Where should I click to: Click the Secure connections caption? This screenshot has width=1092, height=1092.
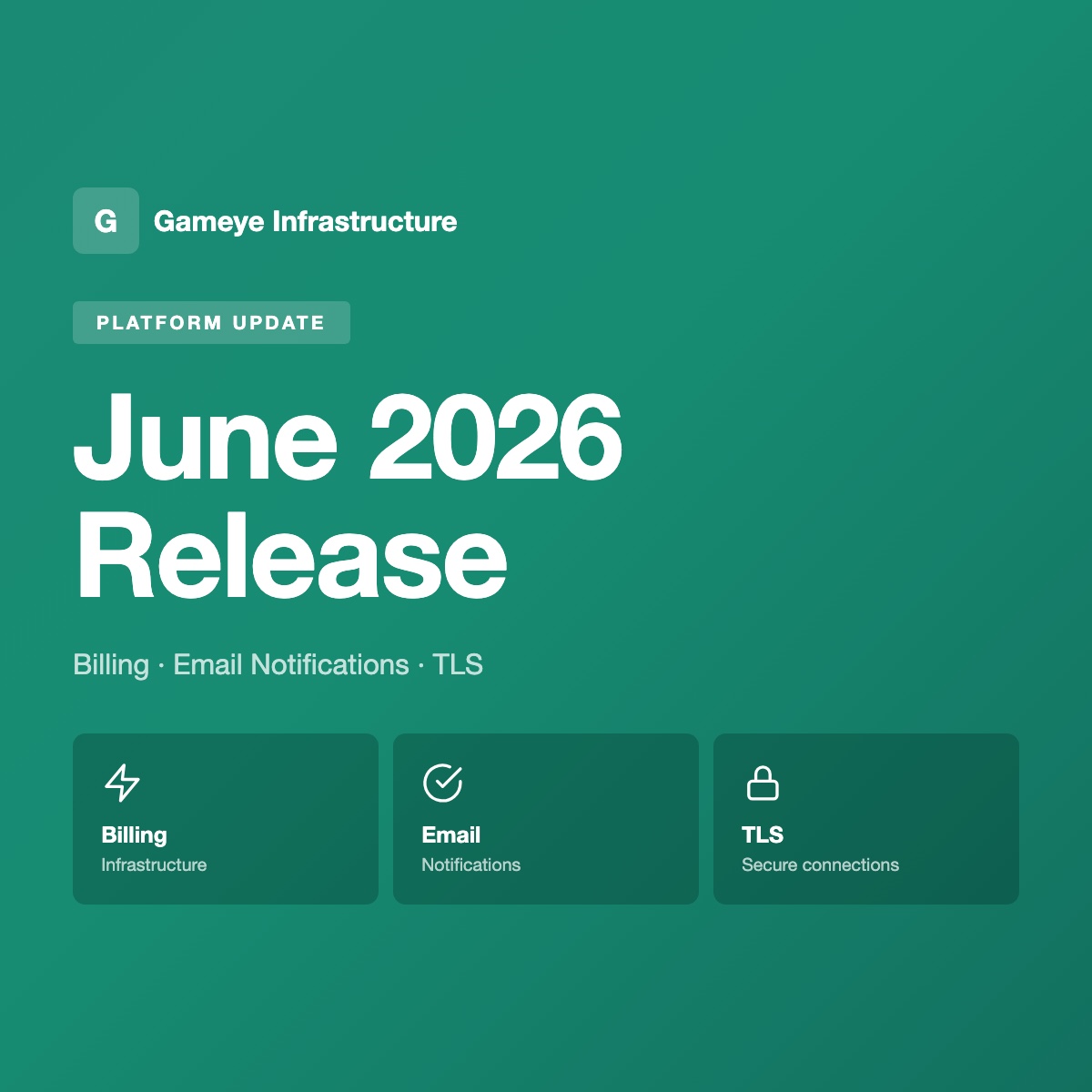[820, 864]
